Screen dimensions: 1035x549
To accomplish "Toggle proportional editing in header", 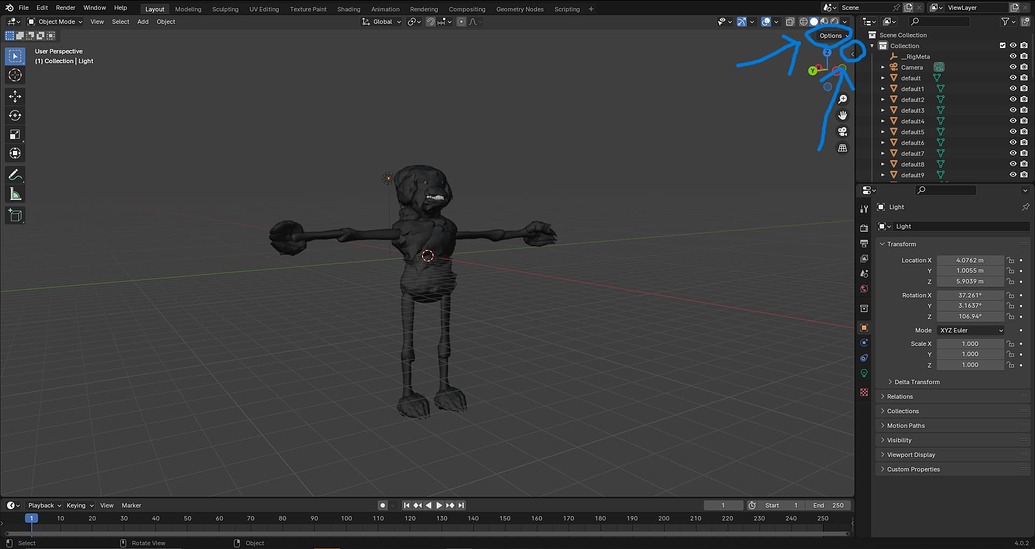I will (461, 22).
